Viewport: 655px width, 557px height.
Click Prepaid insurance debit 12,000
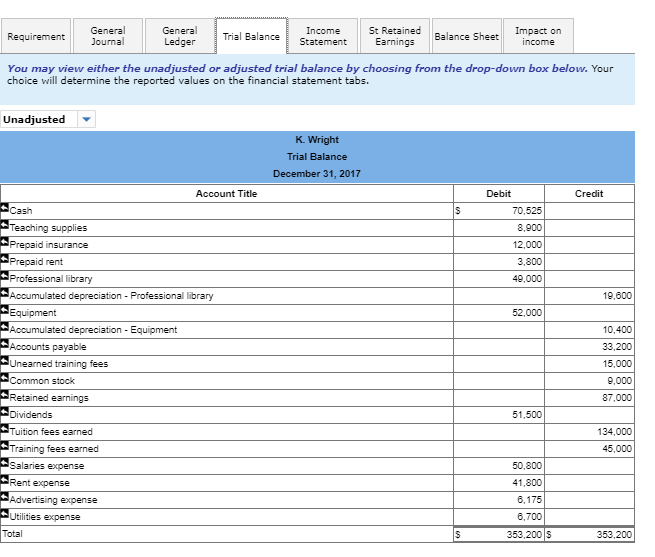click(527, 245)
